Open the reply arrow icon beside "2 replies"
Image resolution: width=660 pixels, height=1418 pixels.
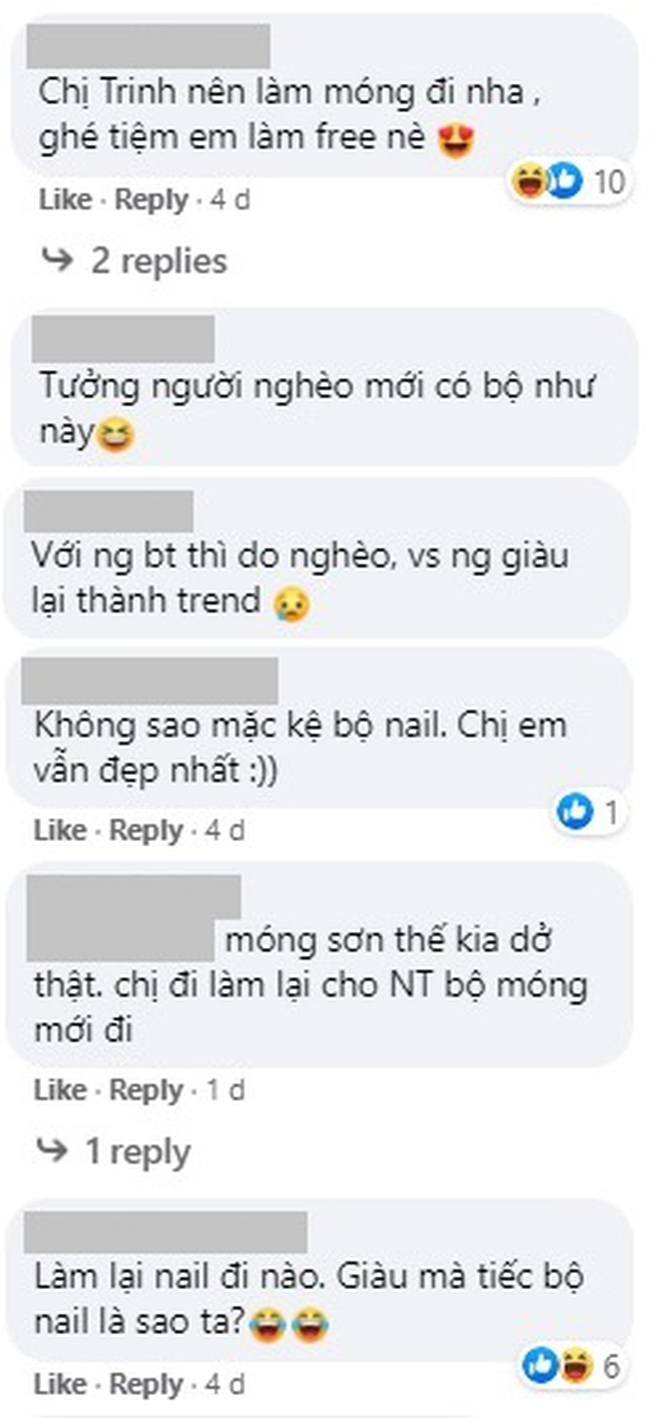[57, 261]
